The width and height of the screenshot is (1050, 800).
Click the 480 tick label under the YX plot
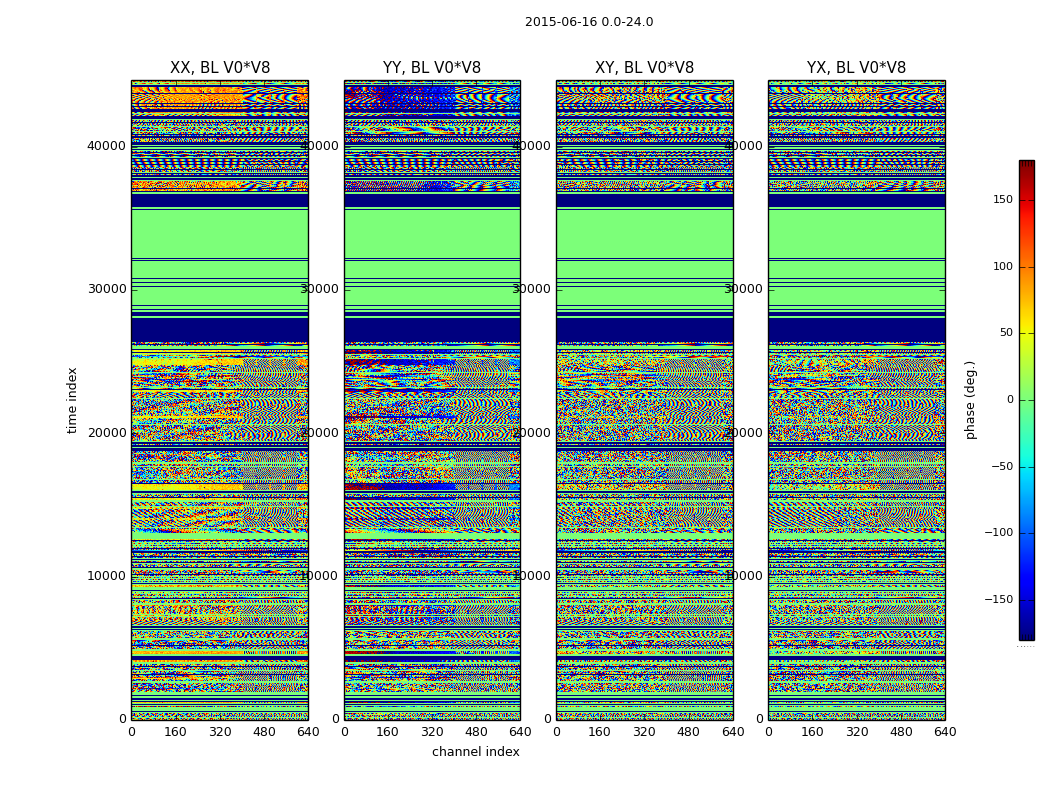pos(901,732)
